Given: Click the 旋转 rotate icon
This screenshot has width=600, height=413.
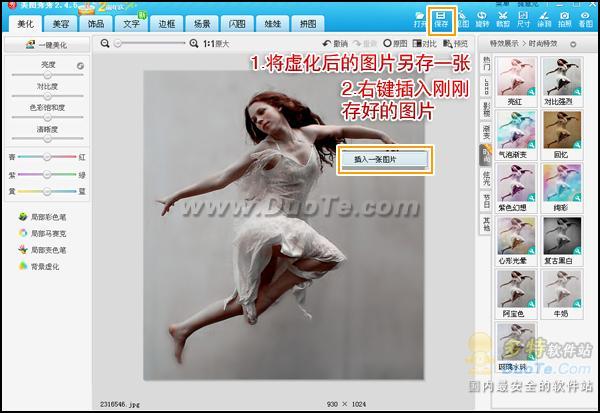Looking at the screenshot, I should click(x=482, y=19).
